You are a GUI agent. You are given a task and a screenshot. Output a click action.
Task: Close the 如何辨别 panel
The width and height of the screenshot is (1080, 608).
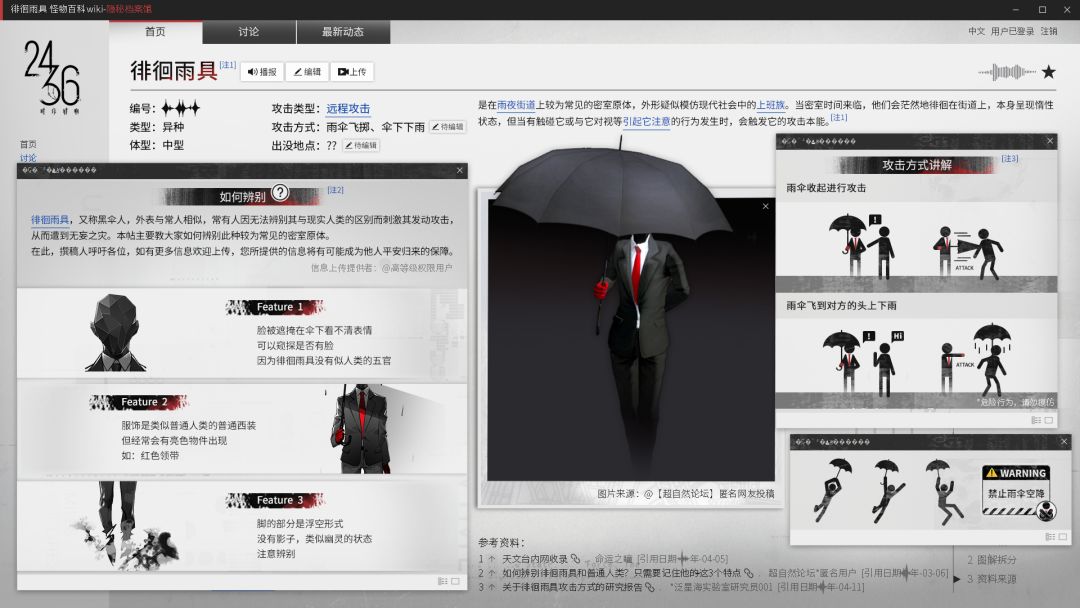coord(460,170)
